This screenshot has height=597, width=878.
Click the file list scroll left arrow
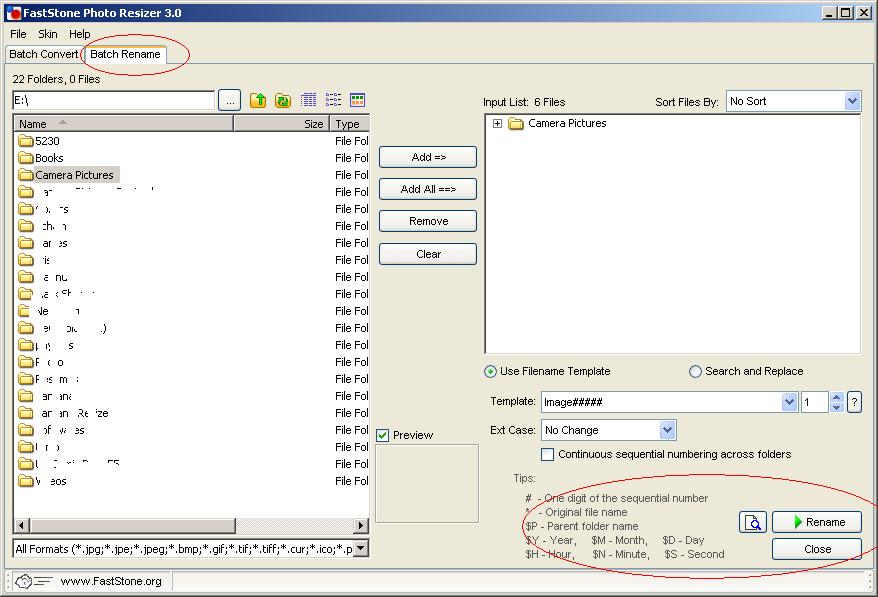(x=22, y=525)
